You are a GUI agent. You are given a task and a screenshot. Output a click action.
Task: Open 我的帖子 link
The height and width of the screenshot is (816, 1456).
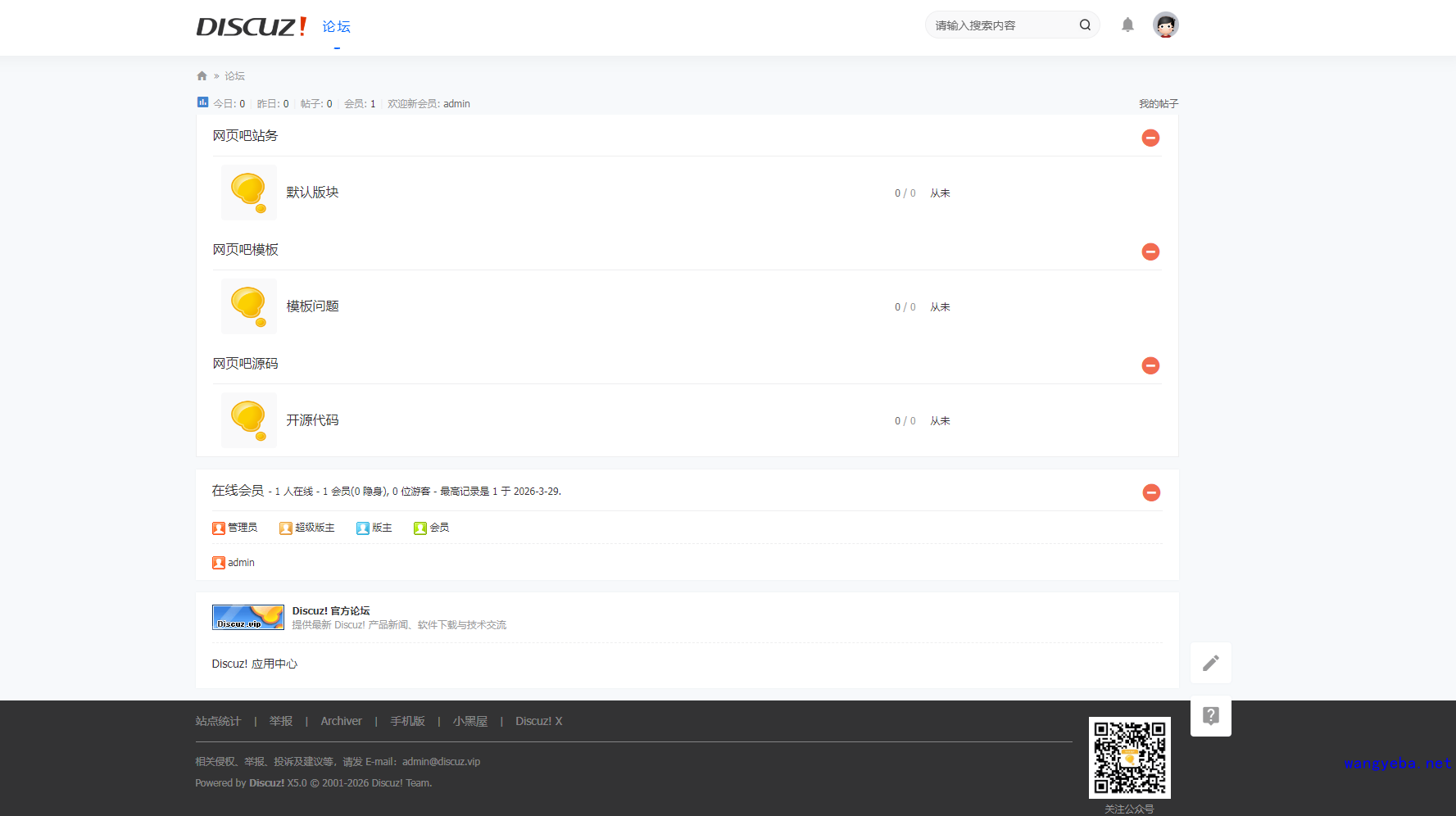pyautogui.click(x=1158, y=104)
